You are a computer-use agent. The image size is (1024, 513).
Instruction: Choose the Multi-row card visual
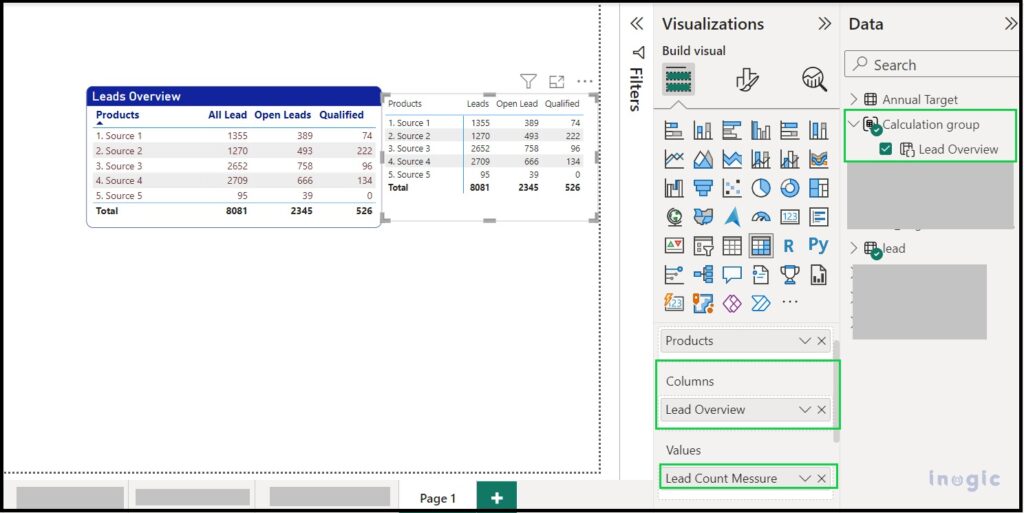[x=818, y=217]
